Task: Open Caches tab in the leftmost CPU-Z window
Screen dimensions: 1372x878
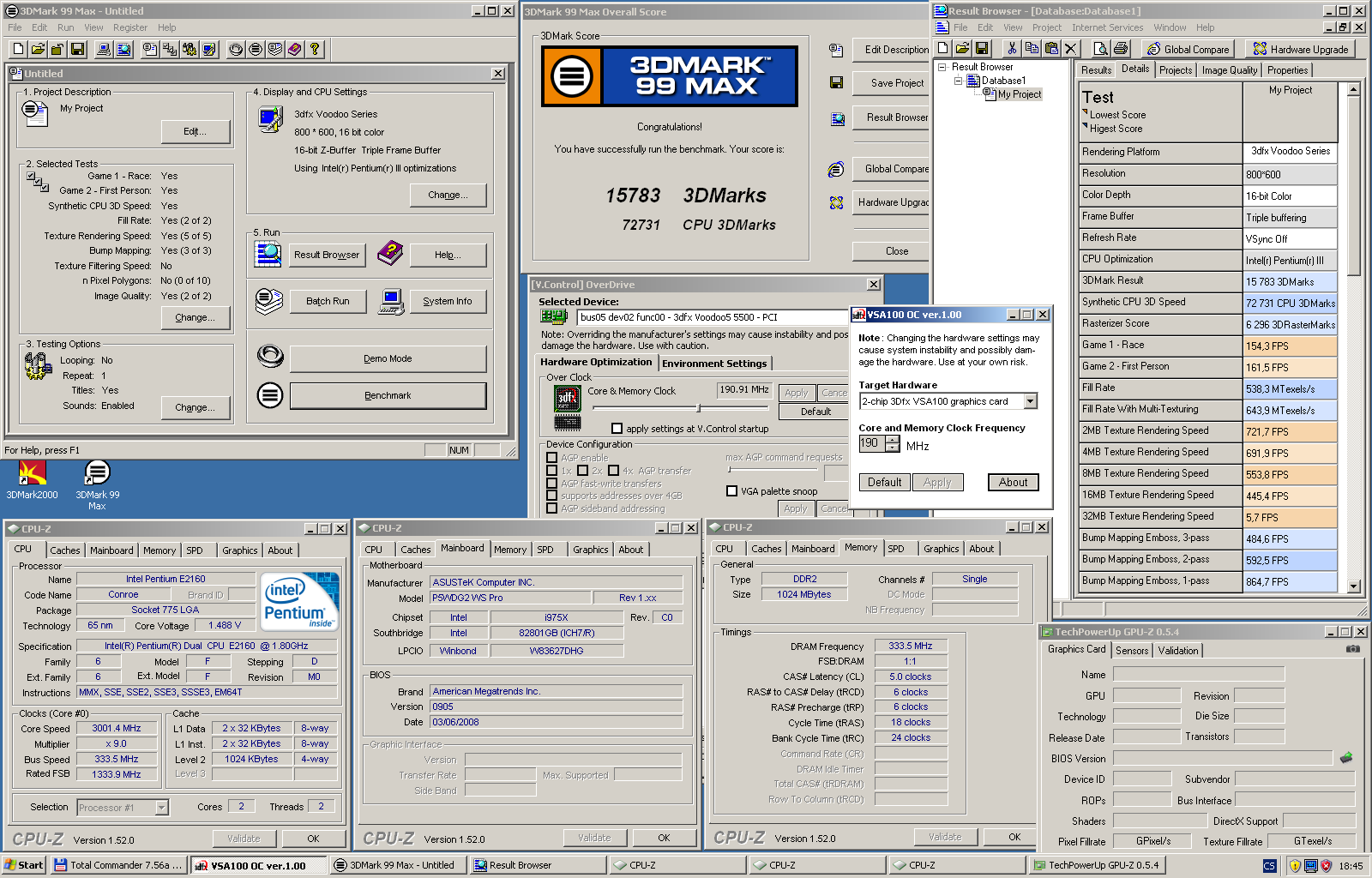Action: point(65,550)
